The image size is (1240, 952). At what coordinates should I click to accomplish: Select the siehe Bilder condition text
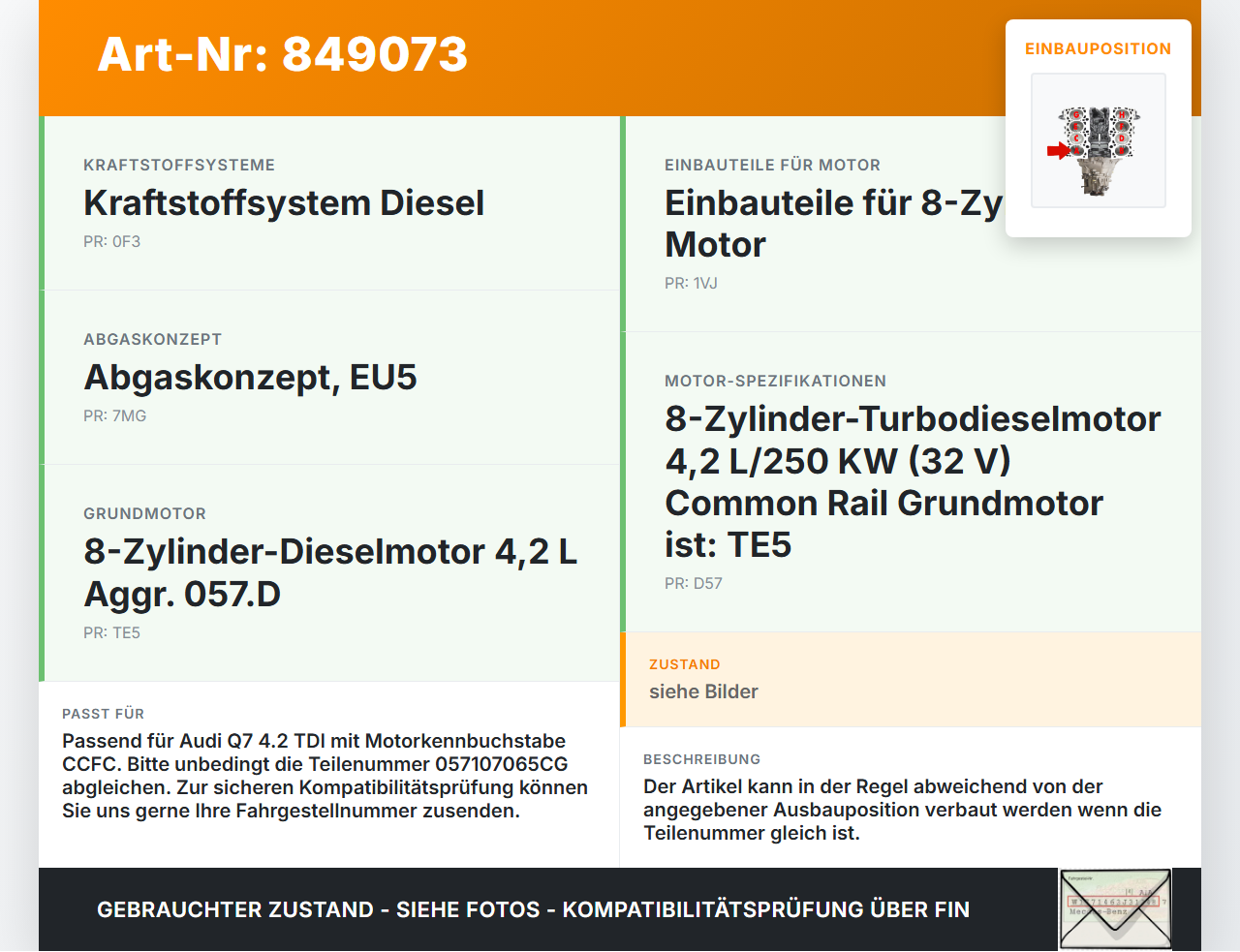coord(704,692)
